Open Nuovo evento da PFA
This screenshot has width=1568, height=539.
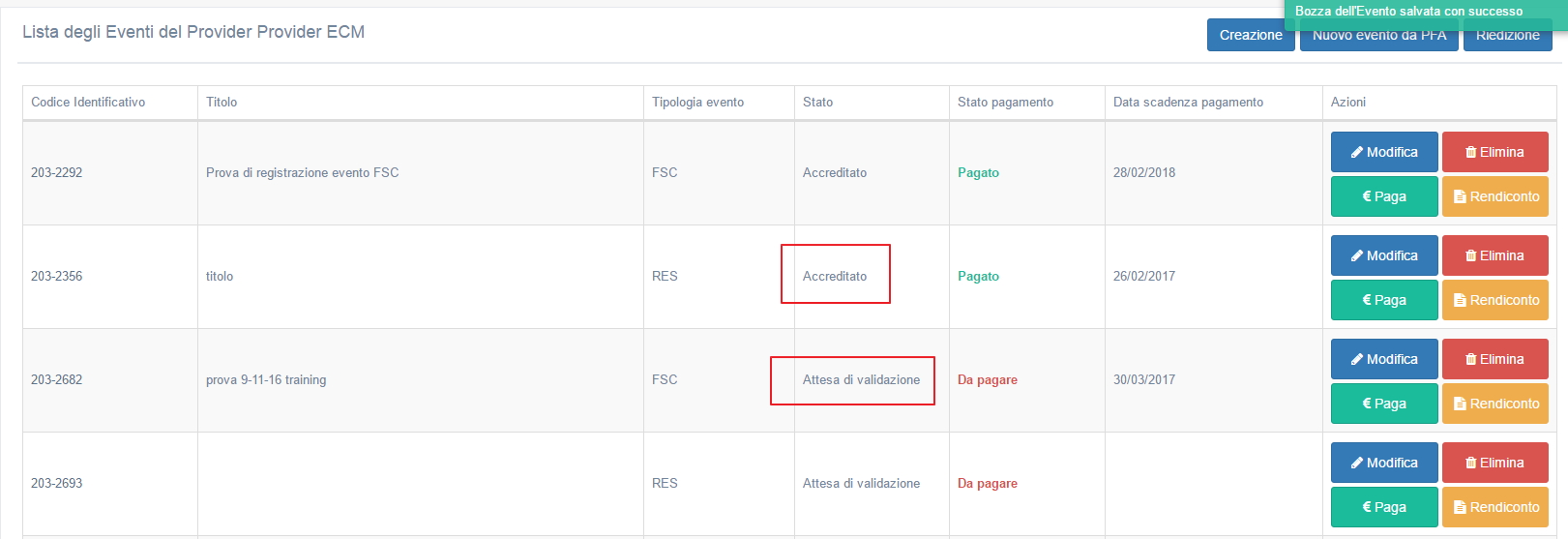pyautogui.click(x=1378, y=37)
